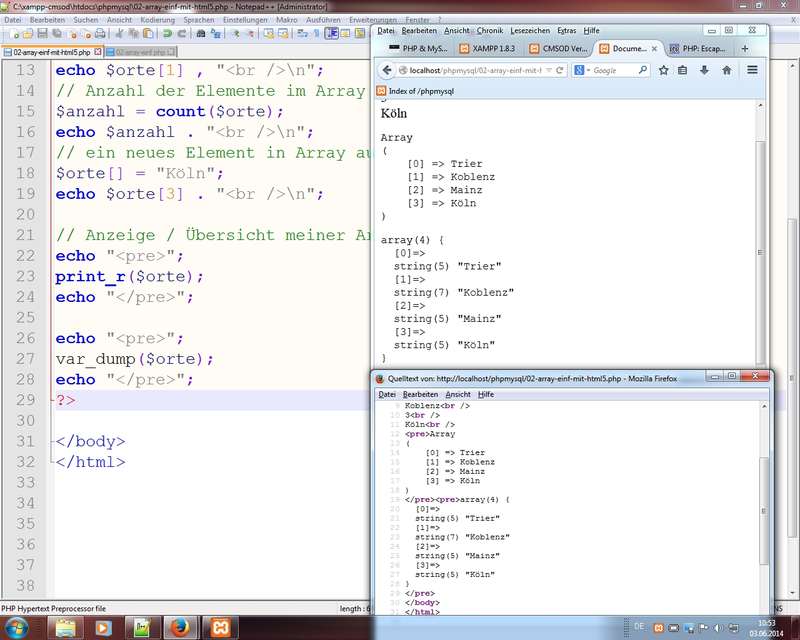Viewport: 800px width, 640px height.
Task: Open Find with the binoculars icon
Action: point(201,33)
